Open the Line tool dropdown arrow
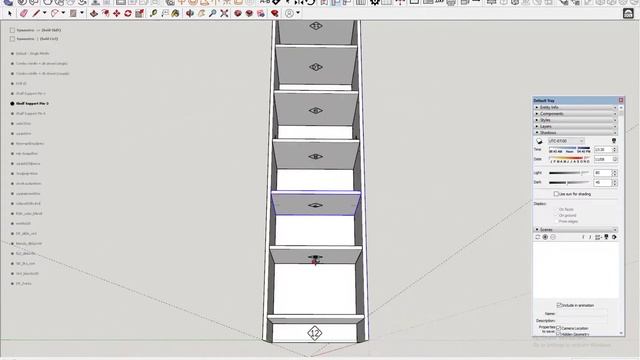This screenshot has height=360, width=640. click(44, 13)
